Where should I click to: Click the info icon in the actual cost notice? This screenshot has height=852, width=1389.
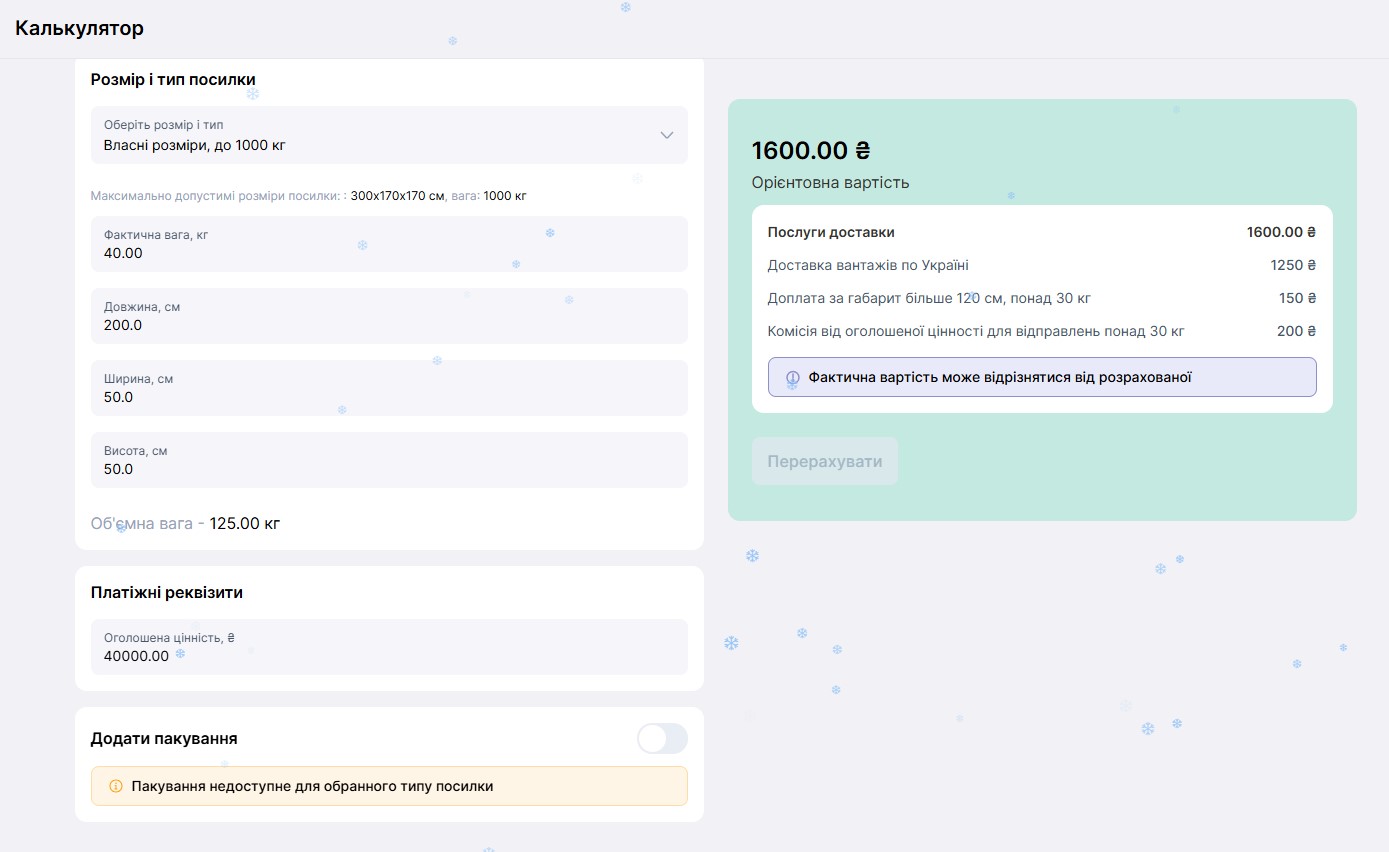click(792, 378)
